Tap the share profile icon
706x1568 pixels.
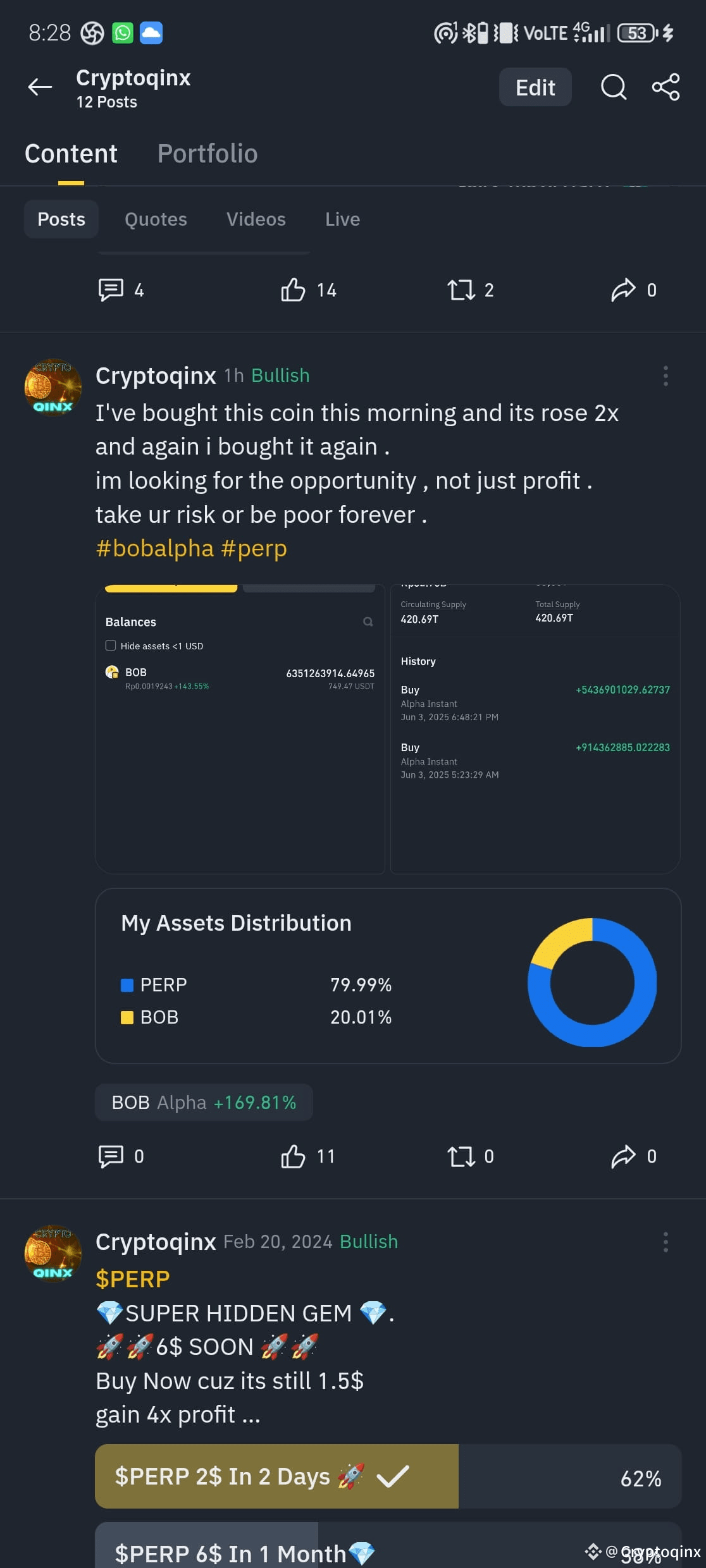click(x=666, y=87)
